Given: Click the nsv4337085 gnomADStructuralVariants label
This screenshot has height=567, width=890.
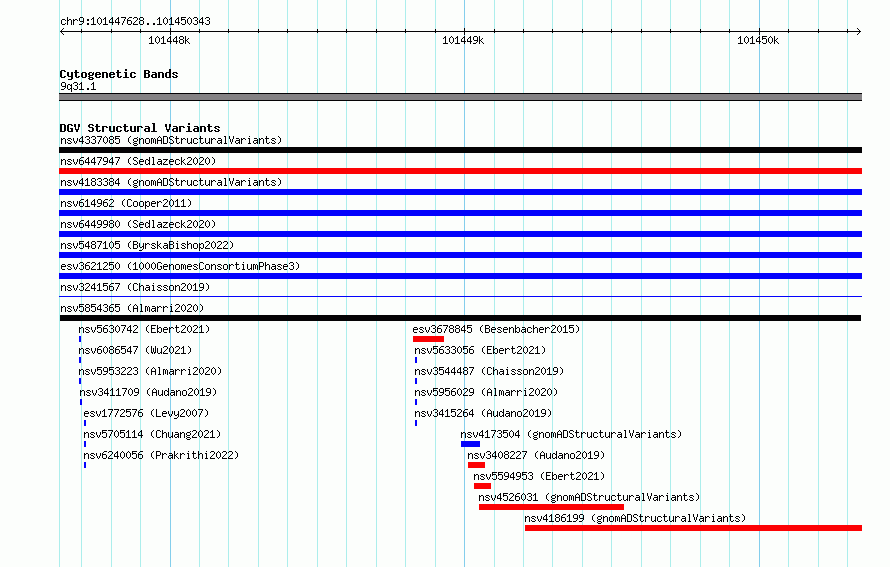Looking at the screenshot, I should (x=171, y=140).
